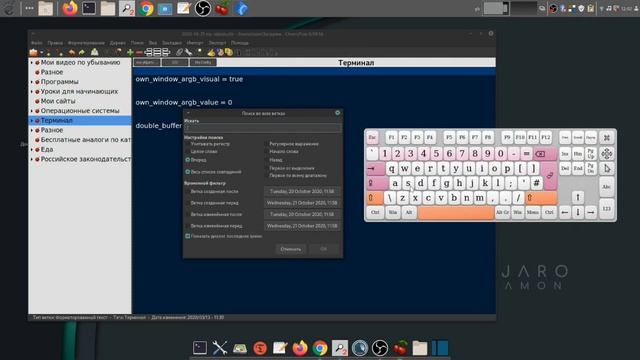
Task: Click the 'Abc' button on the on-screen keyboard
Action: 607,187
